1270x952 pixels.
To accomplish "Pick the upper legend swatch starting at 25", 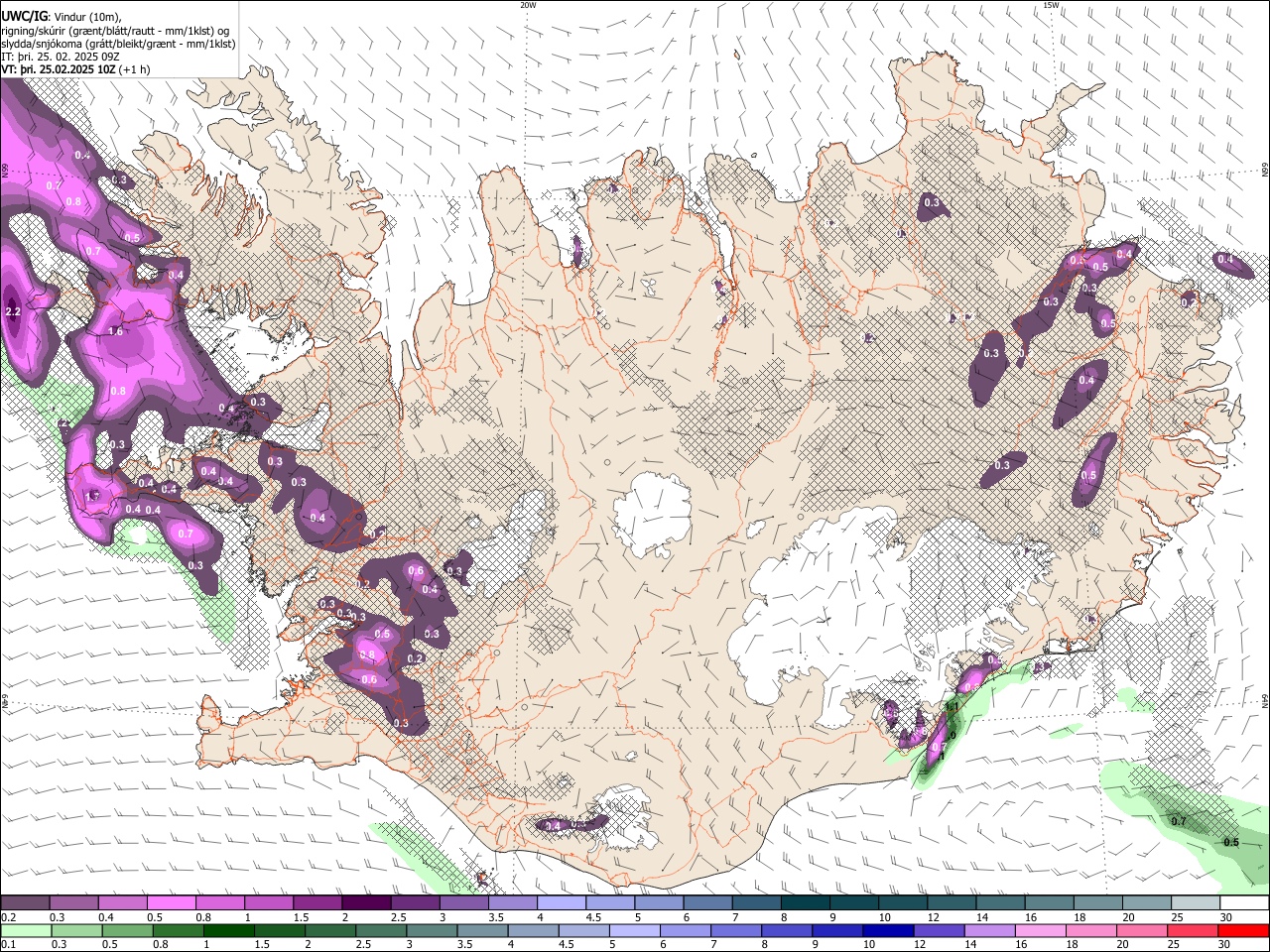I will coord(1197,902).
